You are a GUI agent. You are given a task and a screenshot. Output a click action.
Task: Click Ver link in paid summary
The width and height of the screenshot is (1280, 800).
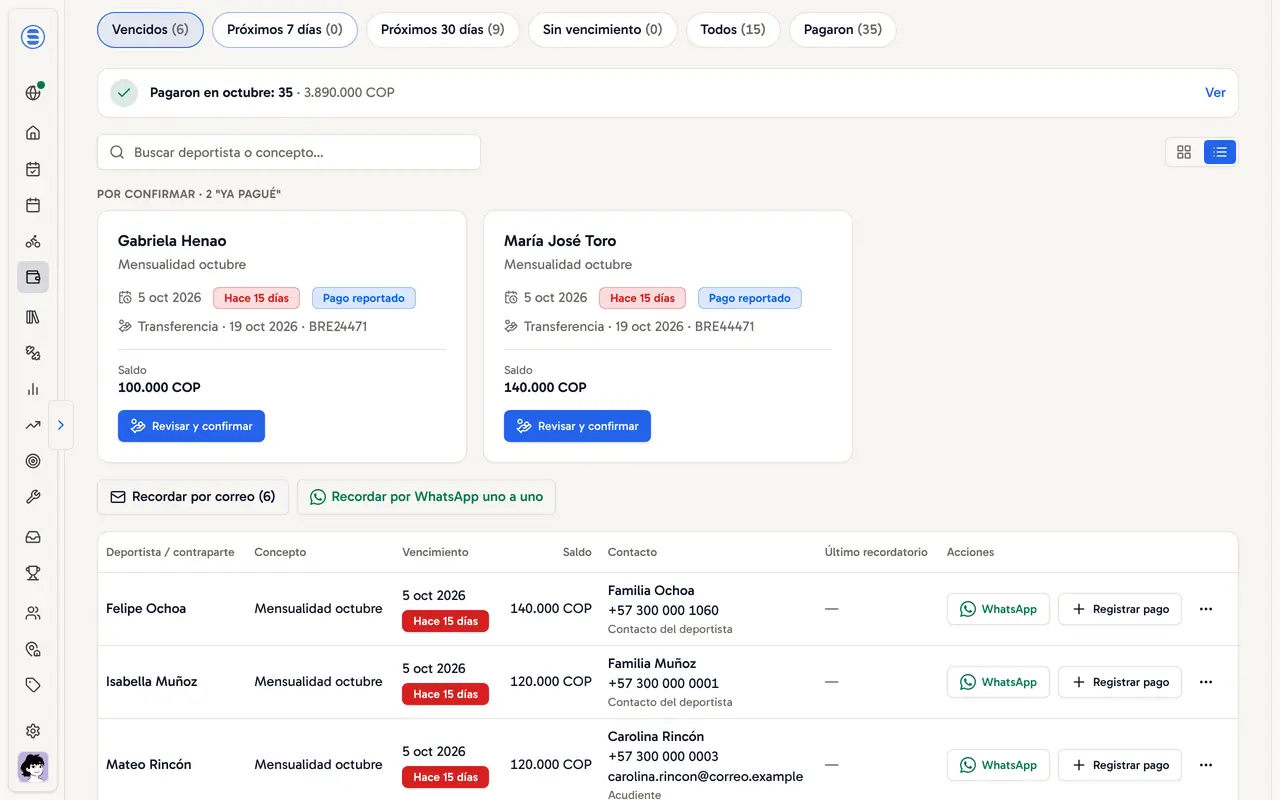pos(1215,92)
